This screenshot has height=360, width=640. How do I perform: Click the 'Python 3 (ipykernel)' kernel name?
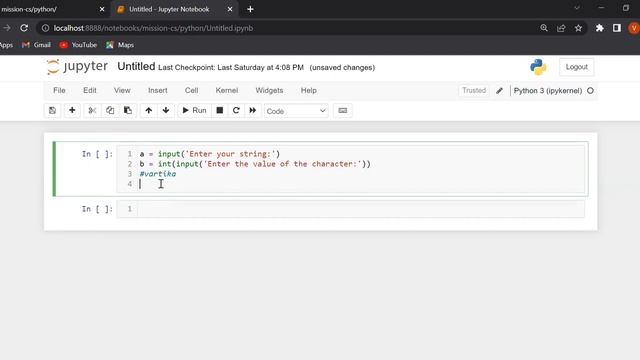(x=548, y=91)
